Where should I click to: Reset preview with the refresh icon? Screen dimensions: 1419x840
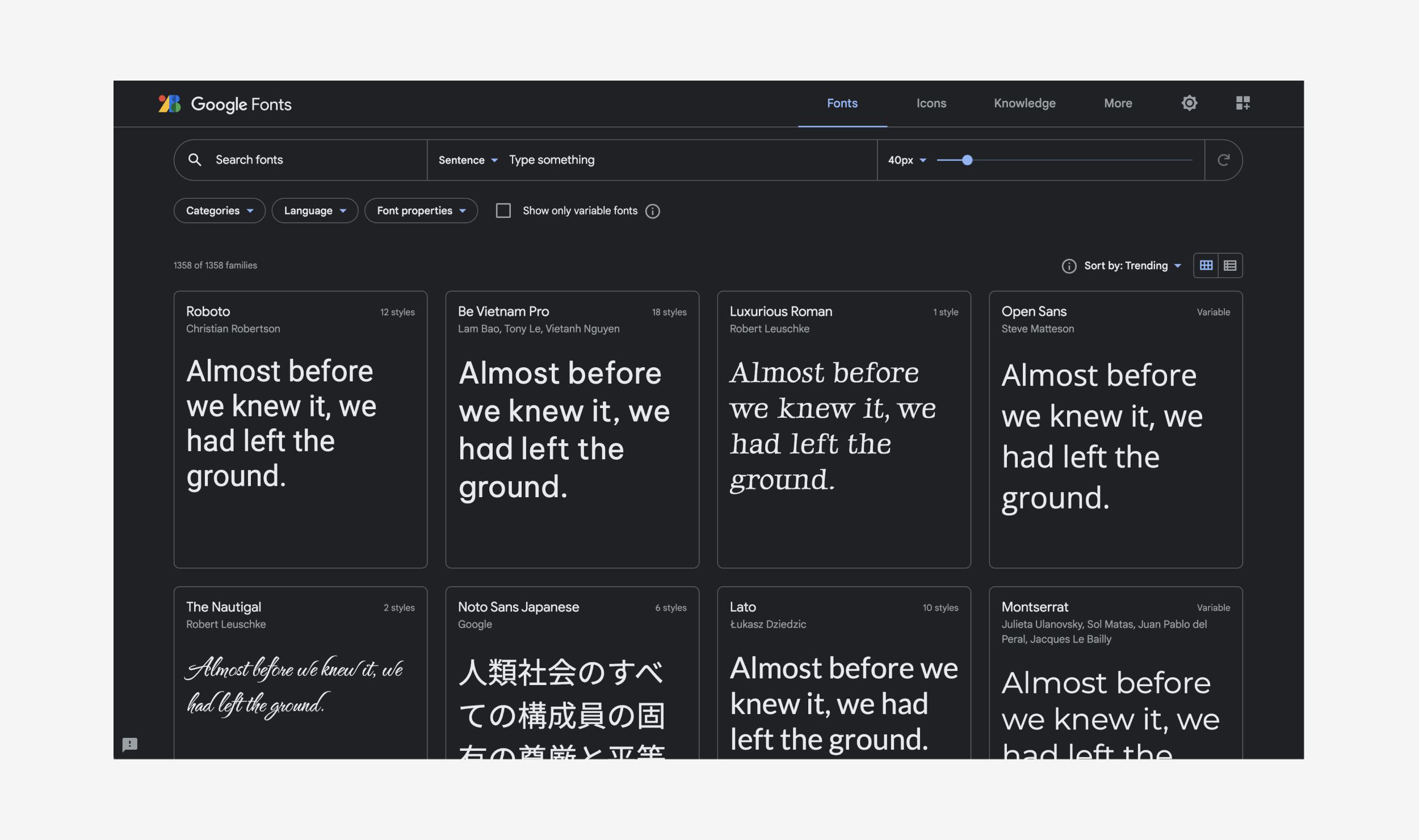1224,160
